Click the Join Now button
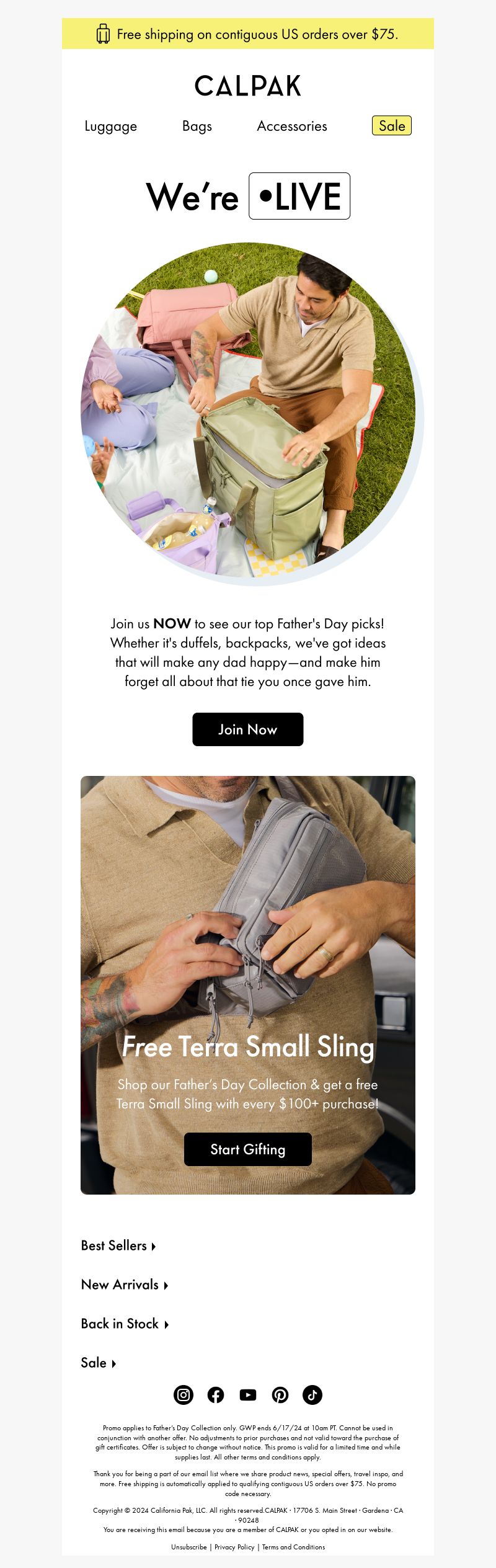 click(x=248, y=729)
